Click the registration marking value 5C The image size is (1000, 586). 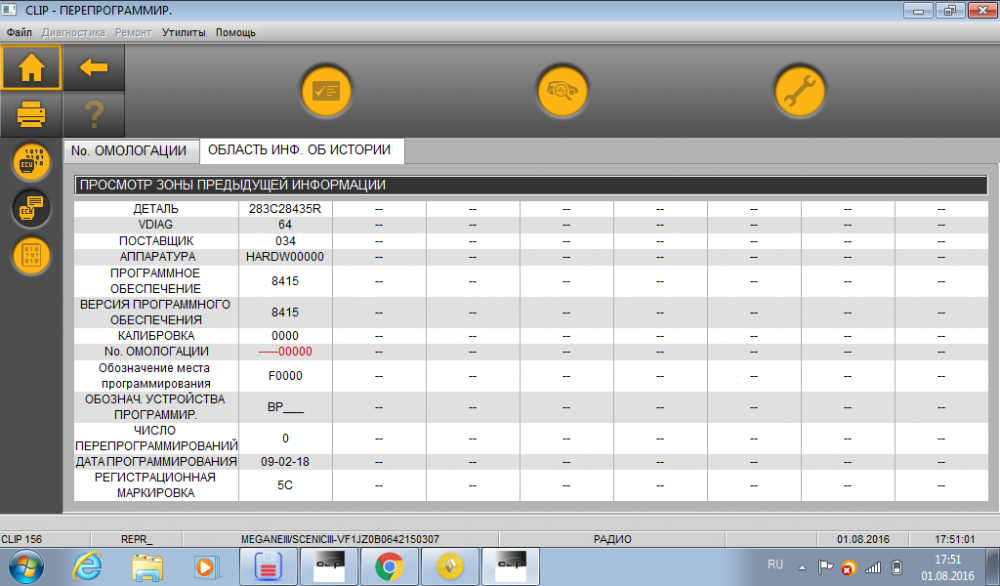click(285, 485)
